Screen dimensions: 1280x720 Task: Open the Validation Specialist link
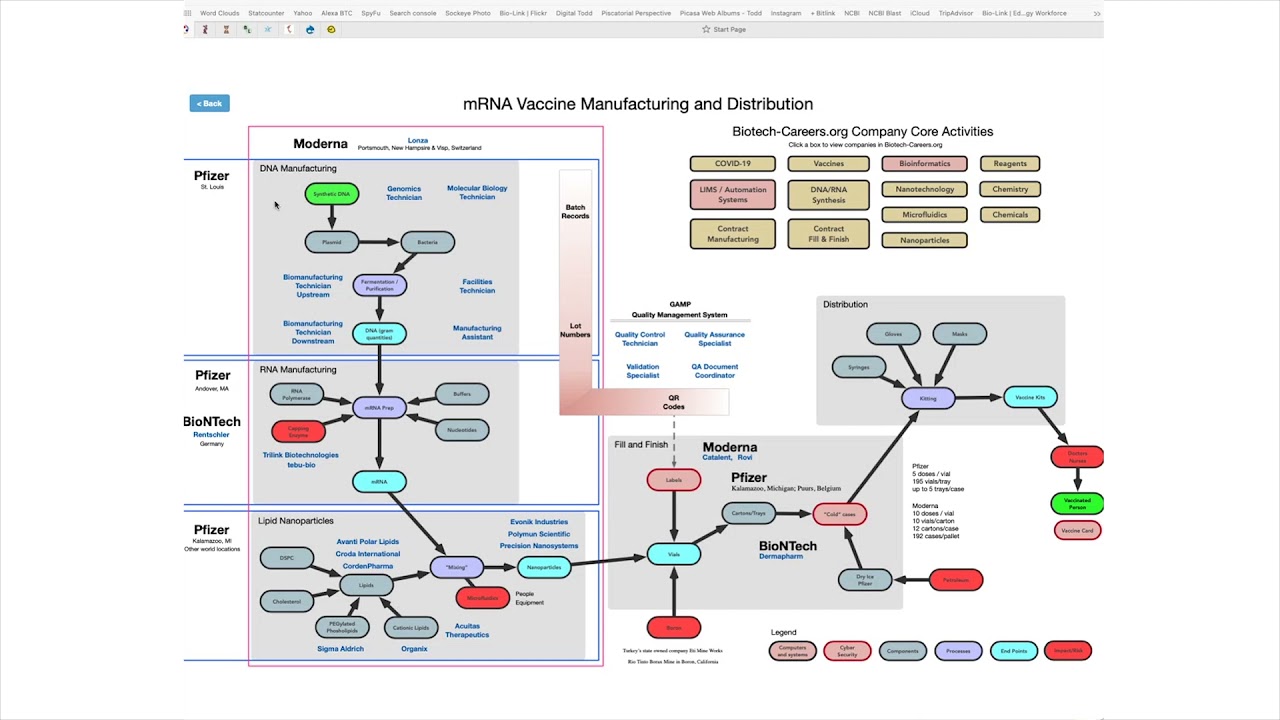tap(642, 371)
